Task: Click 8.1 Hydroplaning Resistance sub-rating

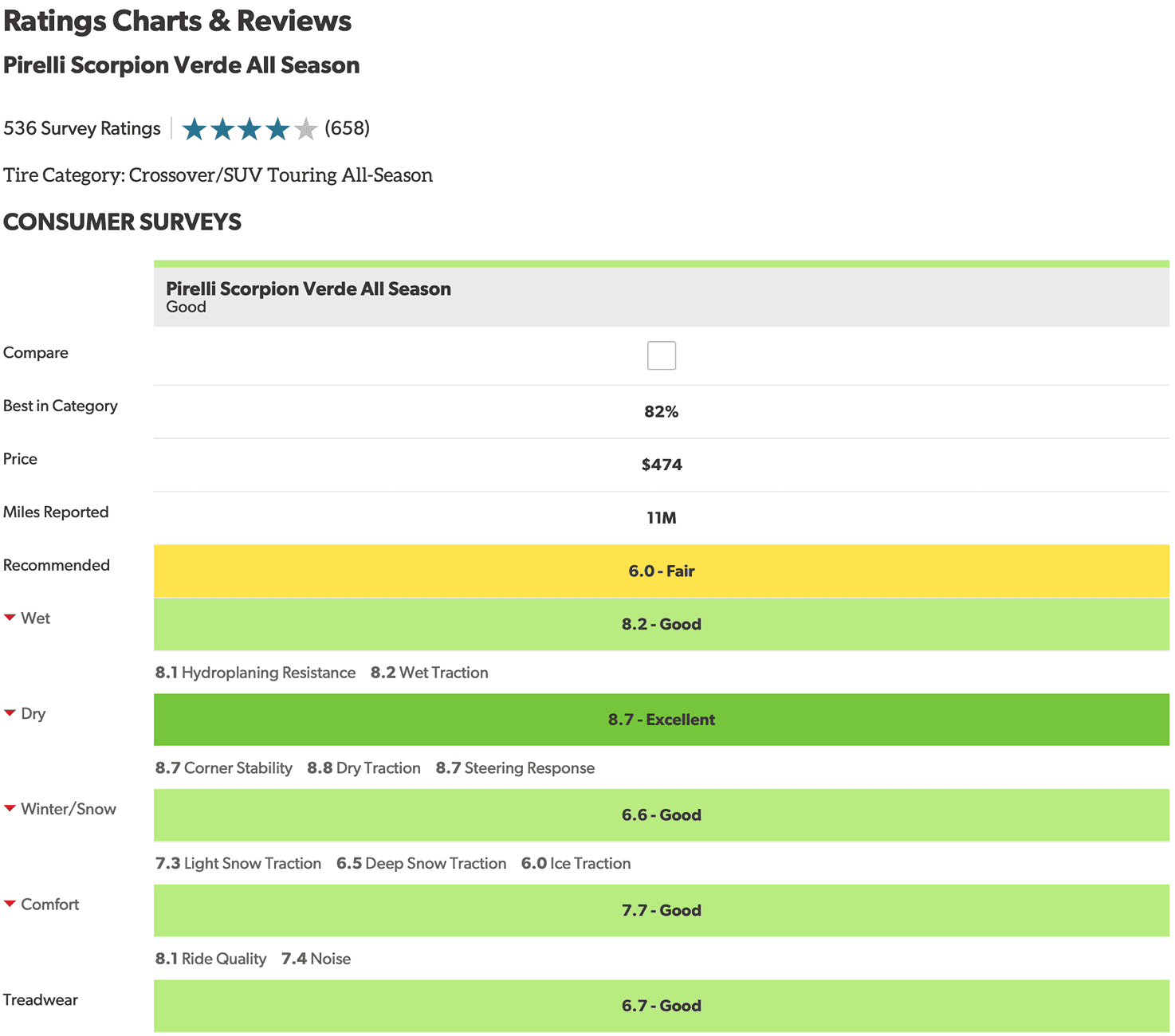Action: pyautogui.click(x=255, y=673)
